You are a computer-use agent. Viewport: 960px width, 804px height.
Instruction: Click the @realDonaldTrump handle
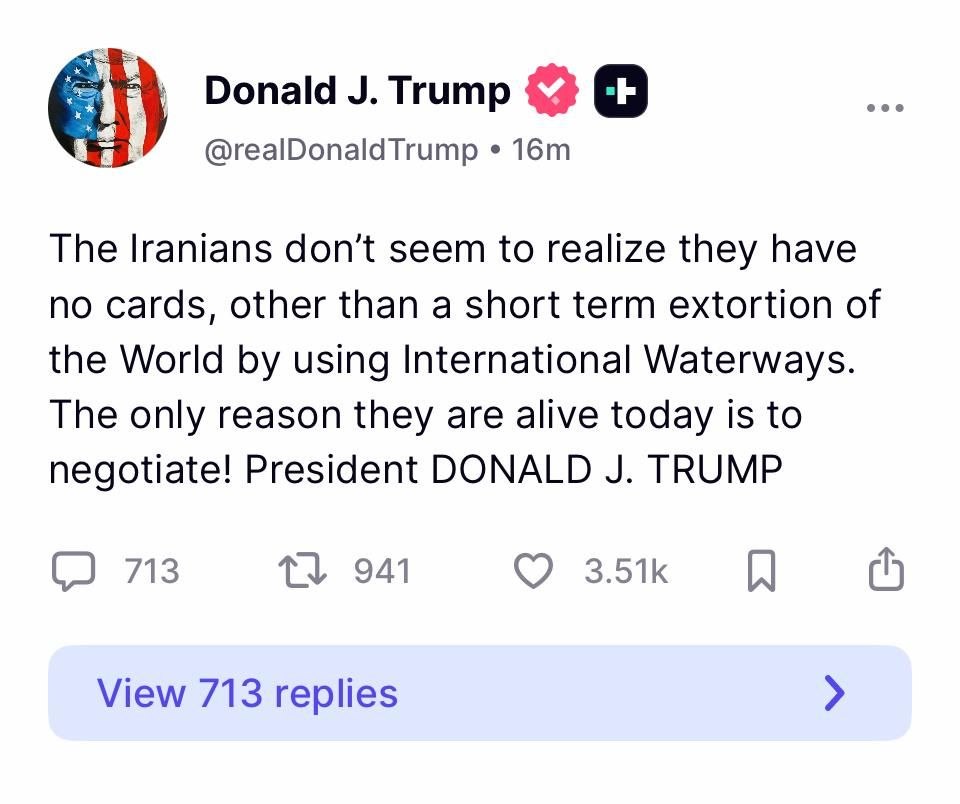point(341,150)
